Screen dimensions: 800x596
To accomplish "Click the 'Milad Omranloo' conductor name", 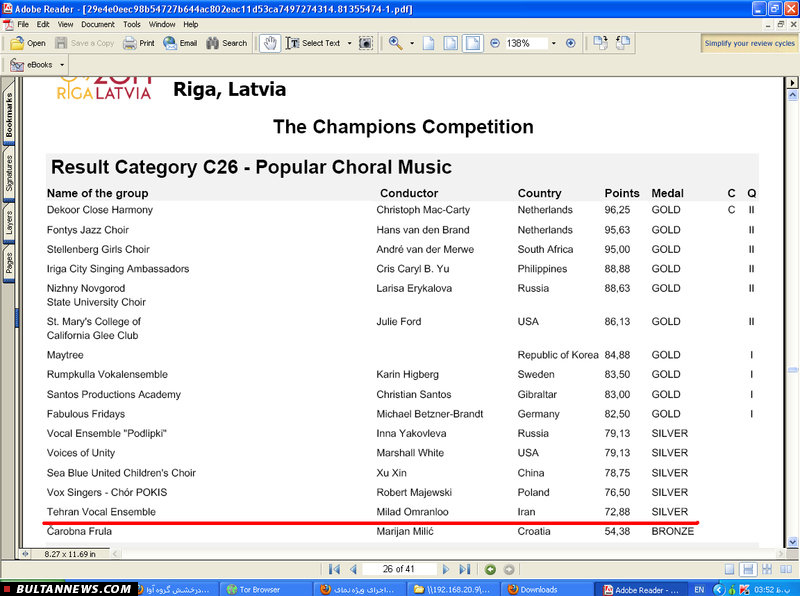I will tap(412, 512).
